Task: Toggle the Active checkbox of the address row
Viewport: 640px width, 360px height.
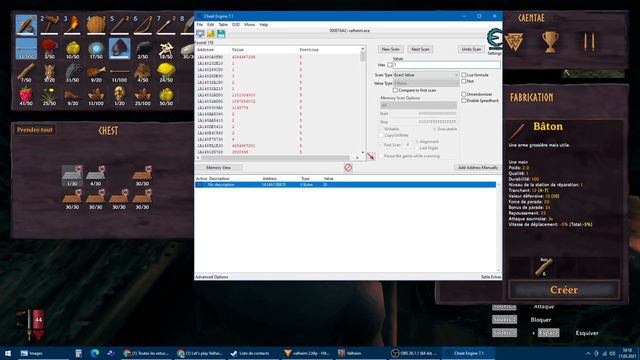Action: click(x=199, y=185)
